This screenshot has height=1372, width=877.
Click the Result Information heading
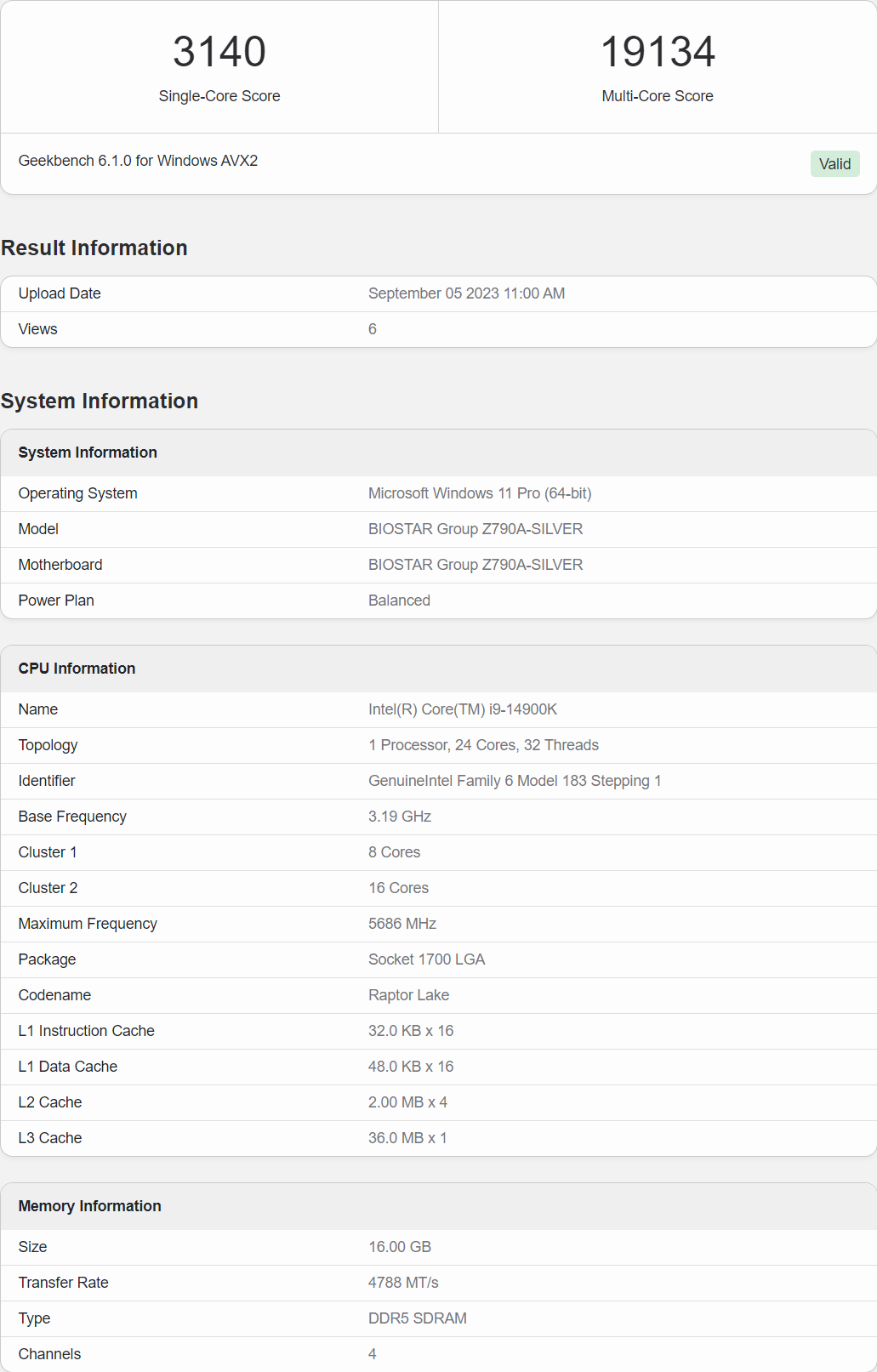click(94, 248)
